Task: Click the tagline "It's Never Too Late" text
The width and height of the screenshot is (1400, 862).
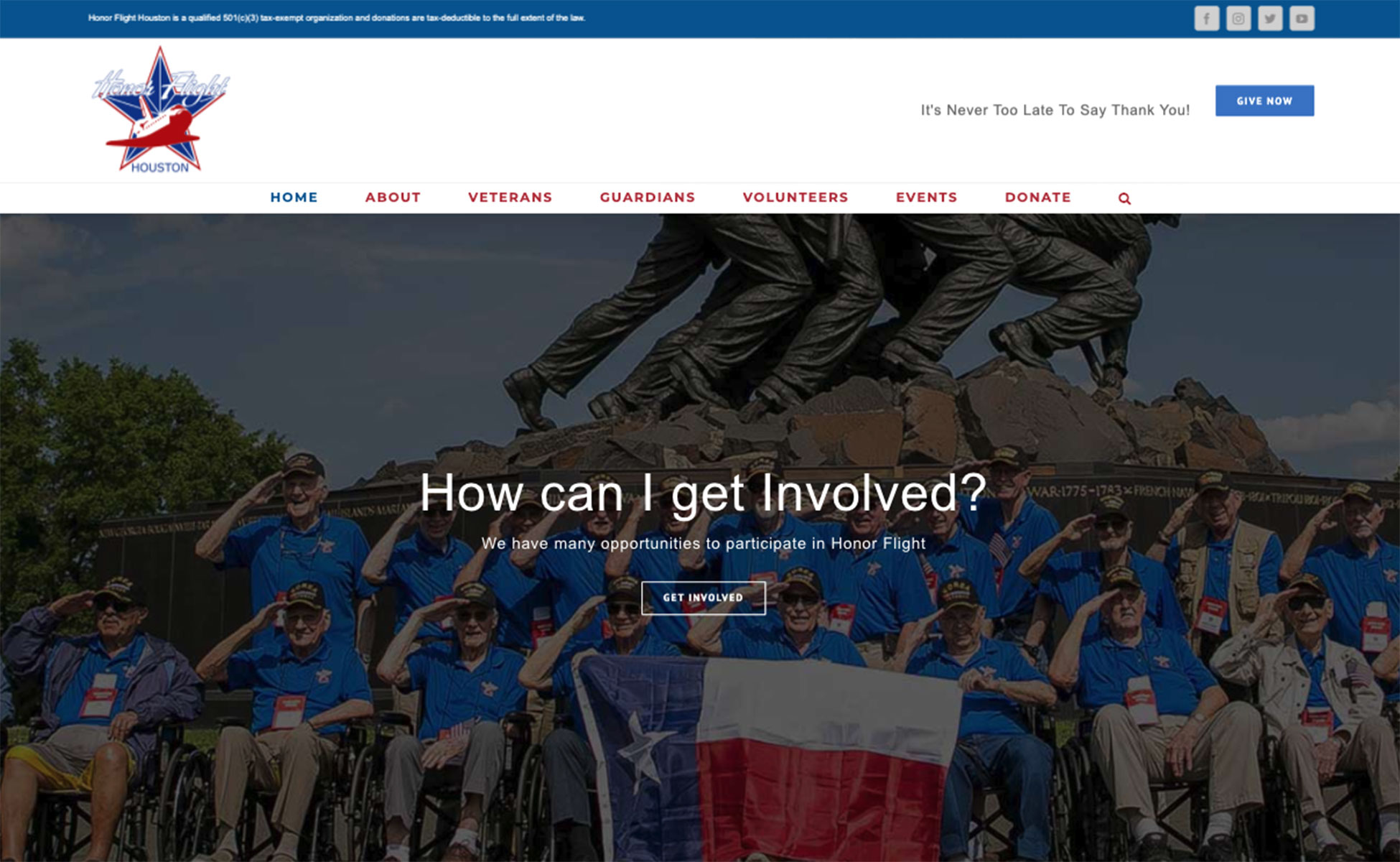Action: coord(1055,110)
